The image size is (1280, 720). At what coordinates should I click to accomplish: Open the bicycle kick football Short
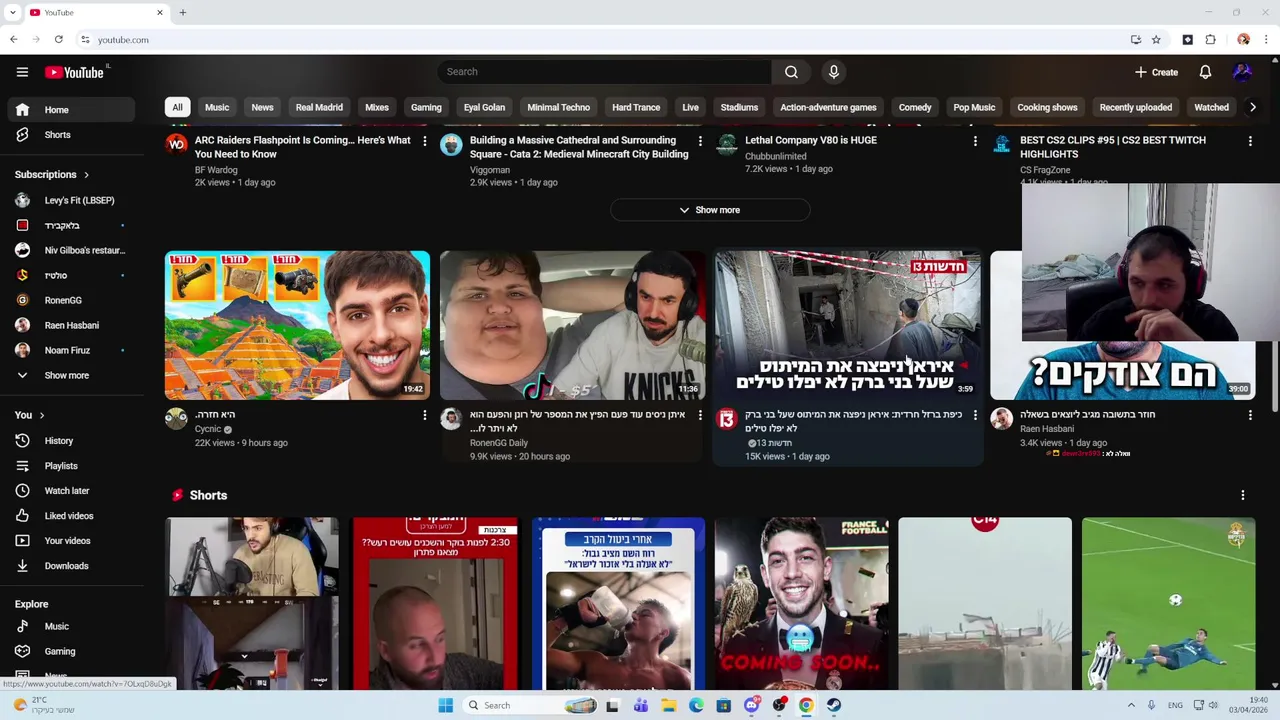pyautogui.click(x=1168, y=604)
